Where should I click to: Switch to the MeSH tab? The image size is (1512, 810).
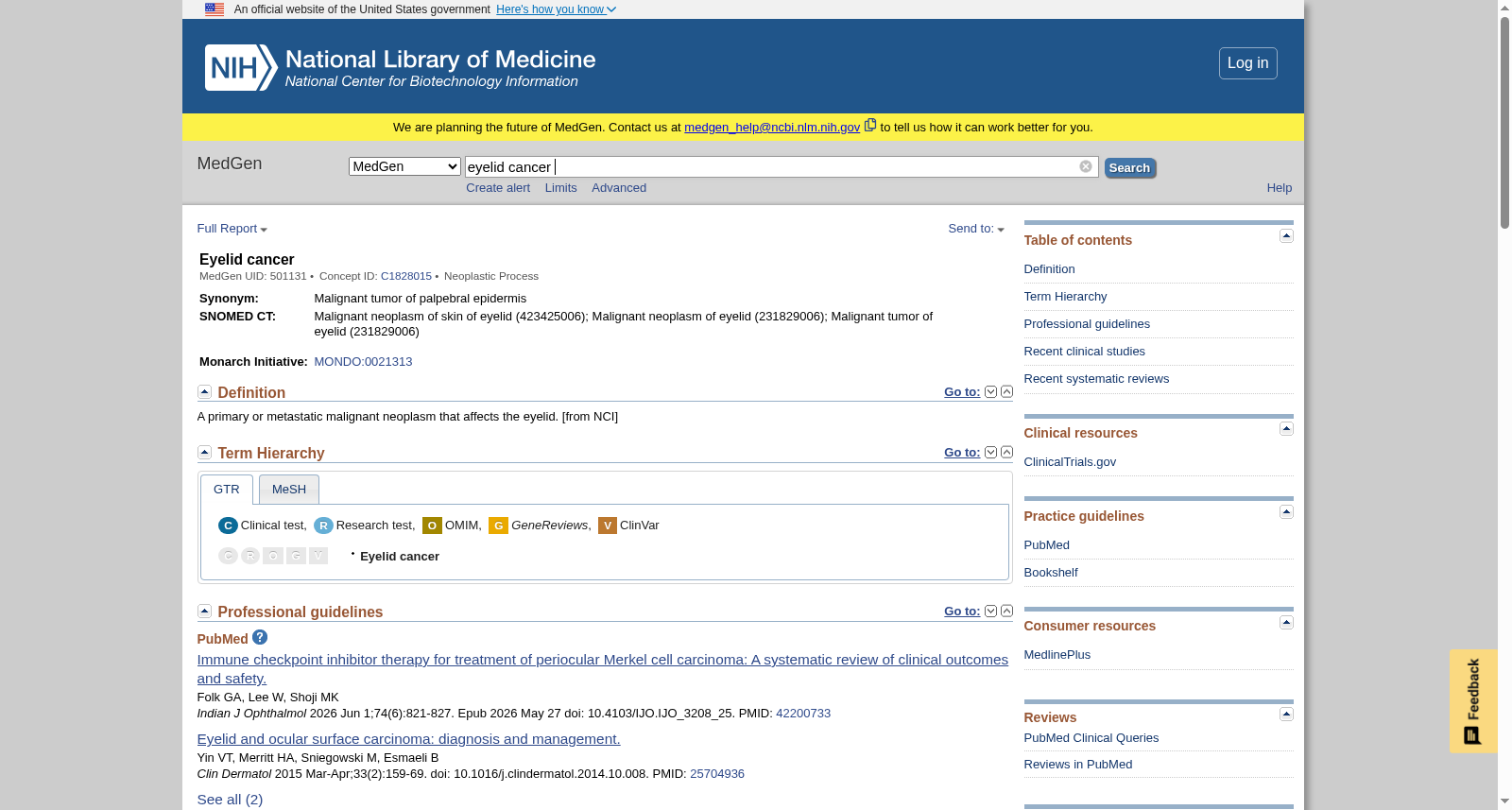pos(289,490)
